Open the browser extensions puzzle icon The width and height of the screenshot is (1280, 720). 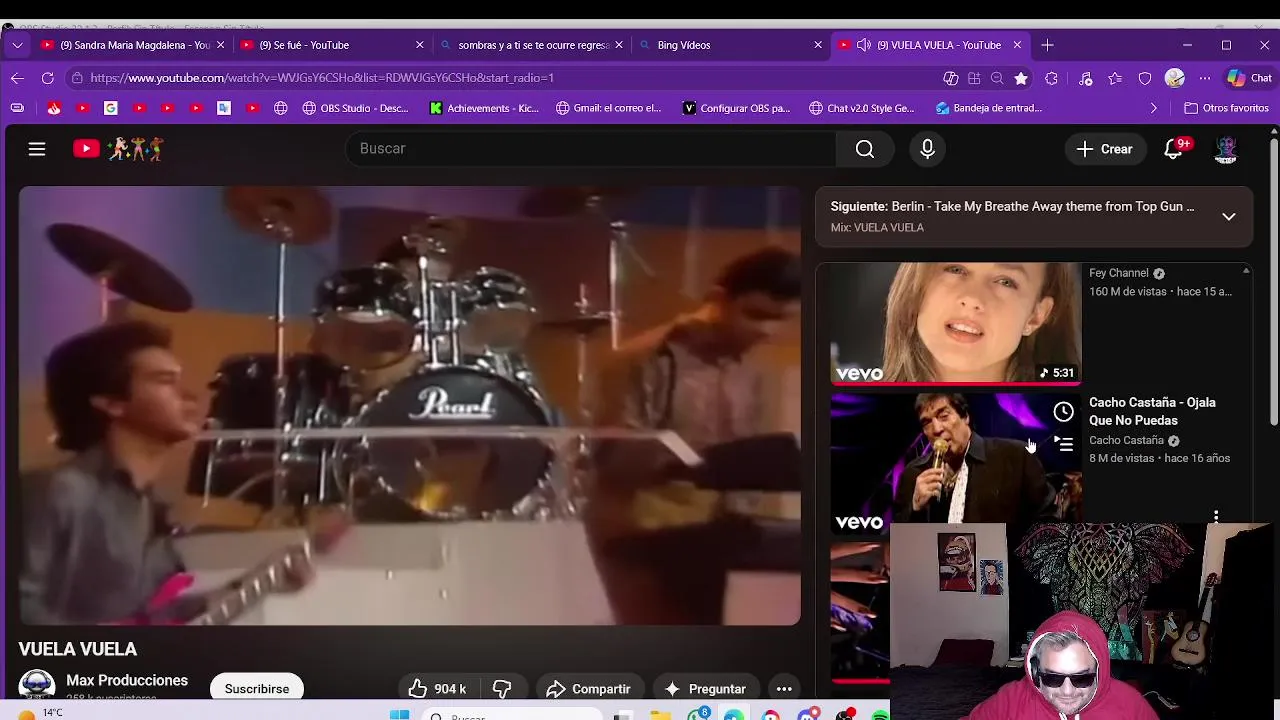[x=1051, y=78]
